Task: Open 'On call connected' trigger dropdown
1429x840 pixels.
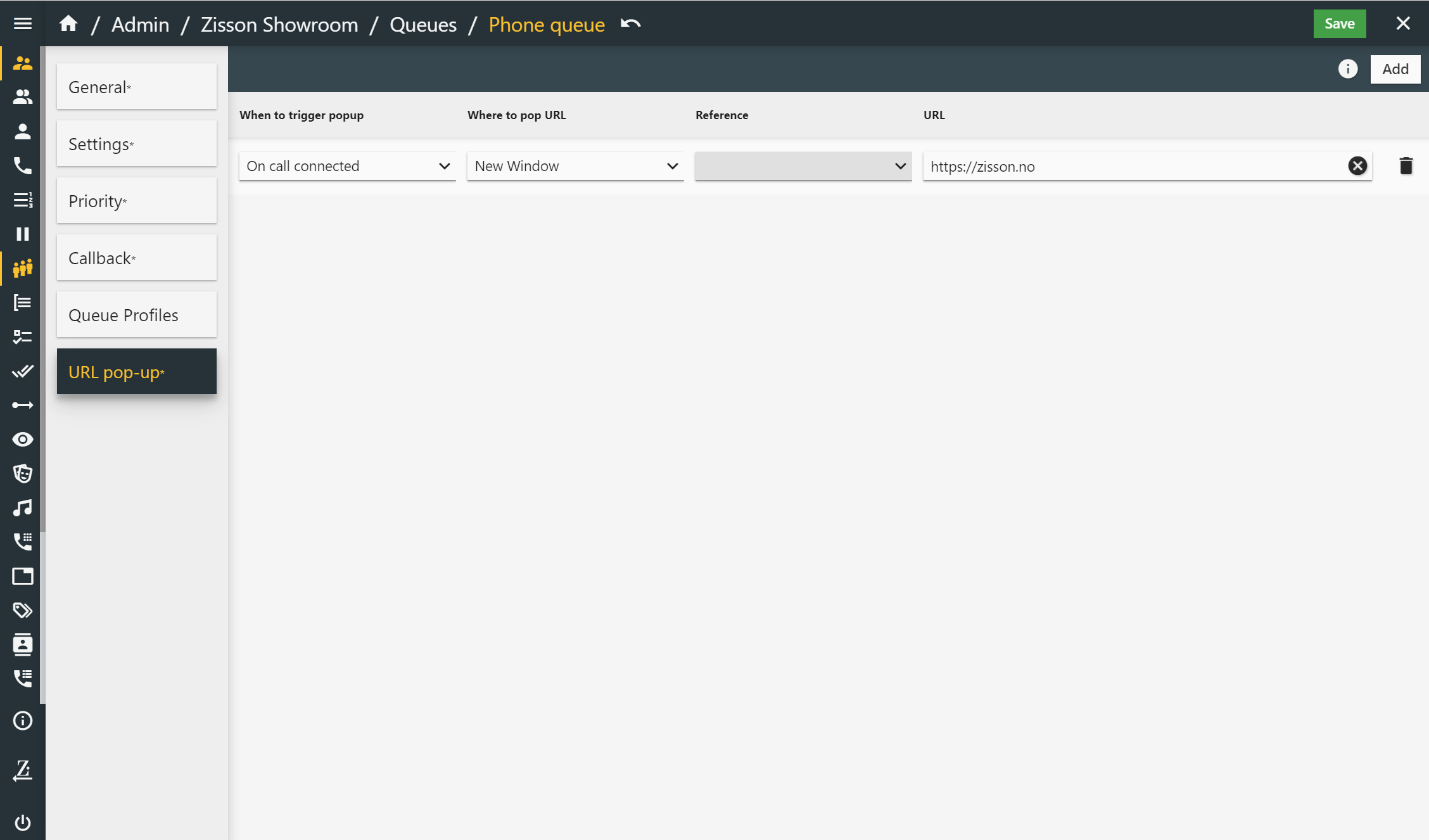Action: coord(348,166)
